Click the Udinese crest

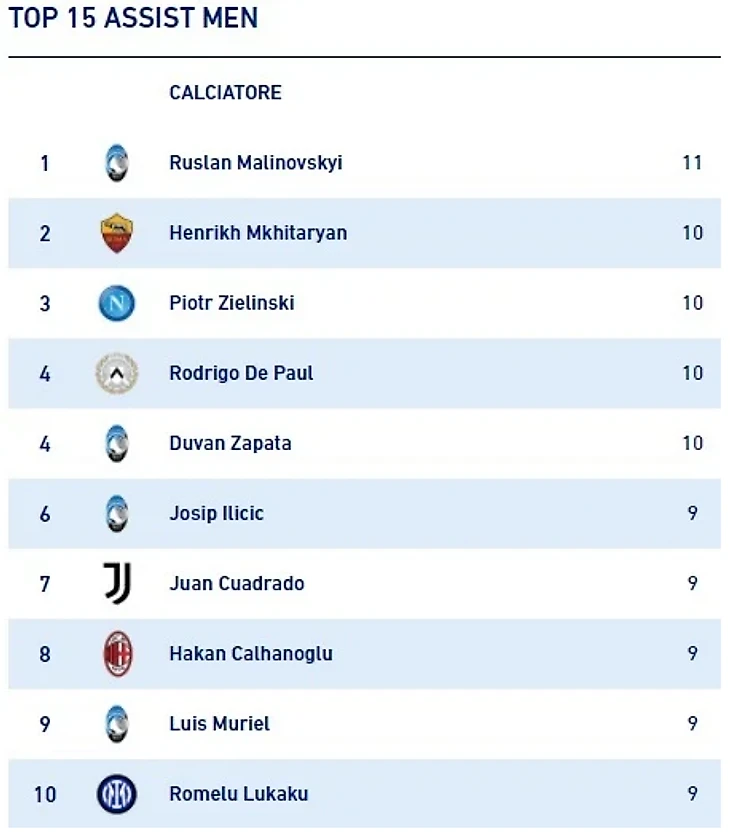click(x=117, y=373)
